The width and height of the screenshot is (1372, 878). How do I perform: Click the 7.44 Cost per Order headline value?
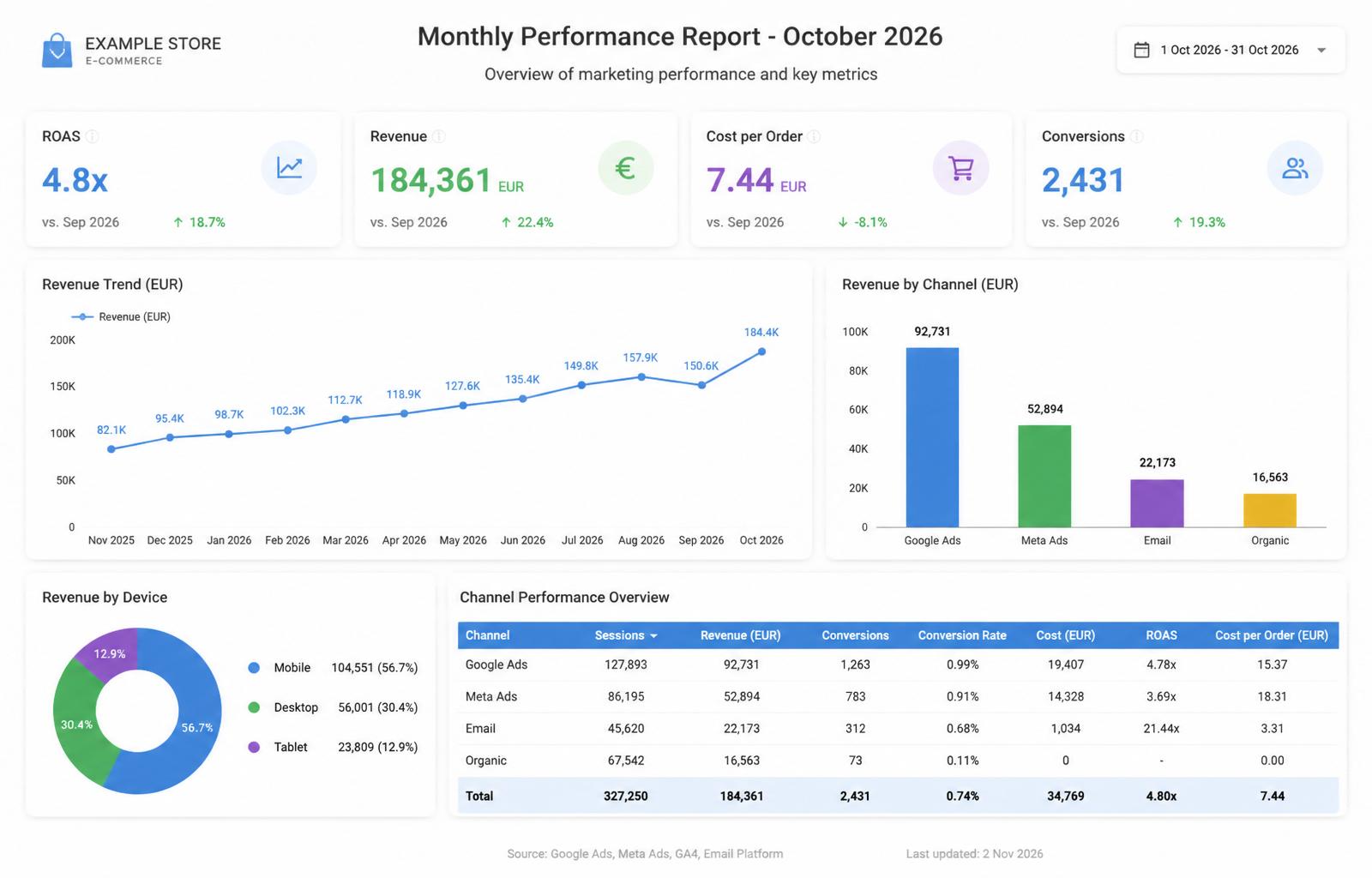(740, 180)
